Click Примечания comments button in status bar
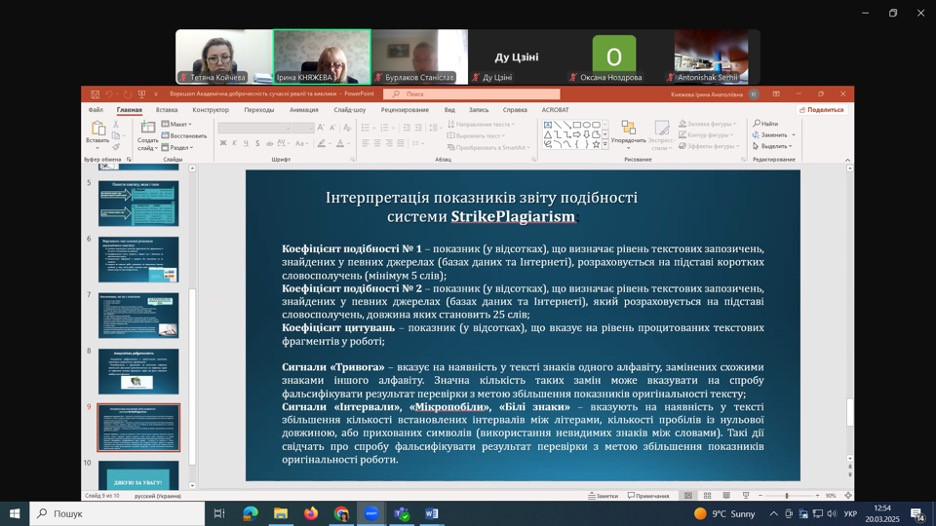 pyautogui.click(x=648, y=496)
